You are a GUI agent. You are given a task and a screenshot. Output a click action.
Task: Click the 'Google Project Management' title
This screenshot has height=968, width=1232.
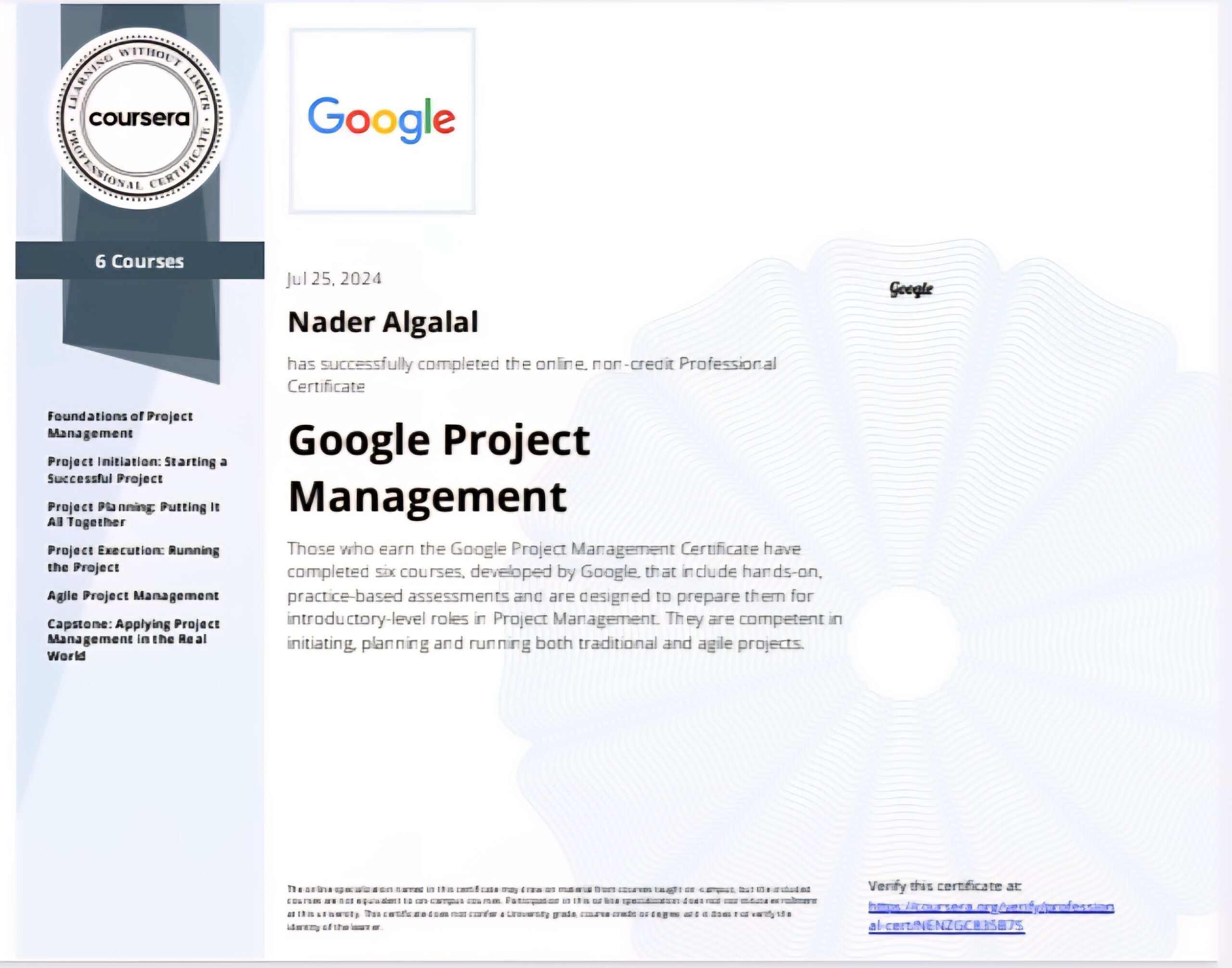click(x=439, y=468)
